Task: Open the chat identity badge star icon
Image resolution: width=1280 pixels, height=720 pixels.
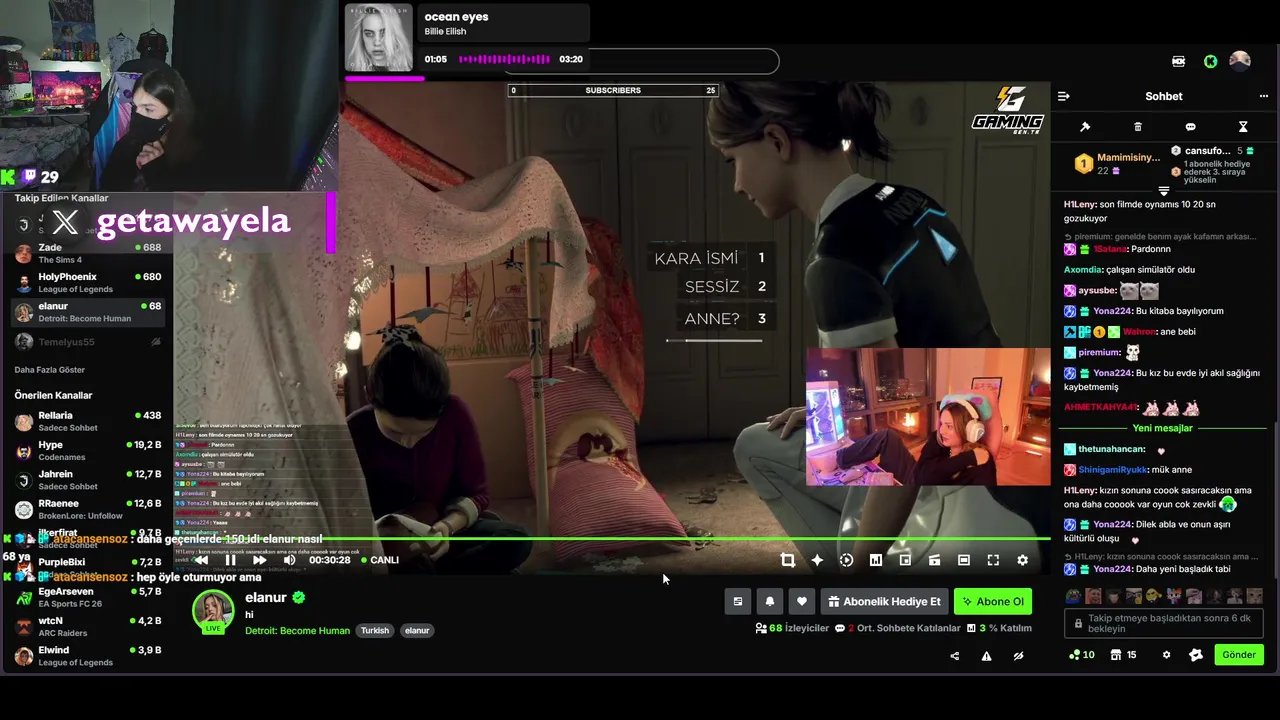Action: point(1196,655)
